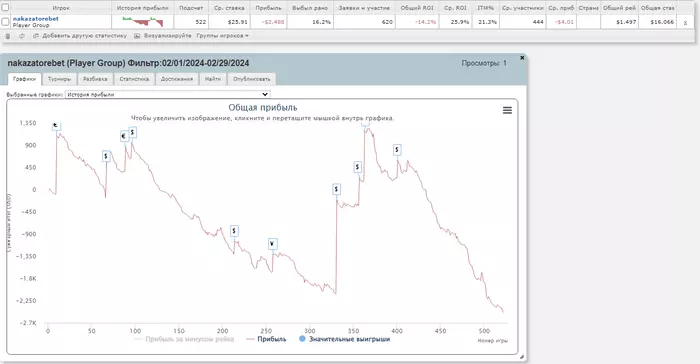Click the $ win marker near game 65
Screen dimensions: 700x364
106,156
